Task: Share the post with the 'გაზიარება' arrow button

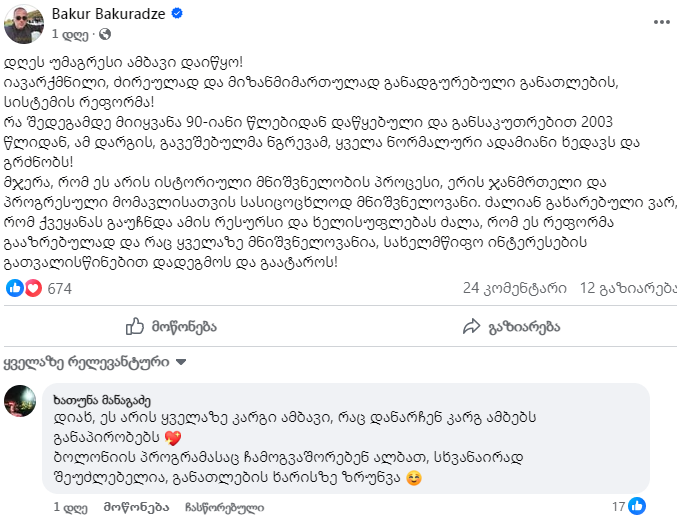Action: click(511, 326)
